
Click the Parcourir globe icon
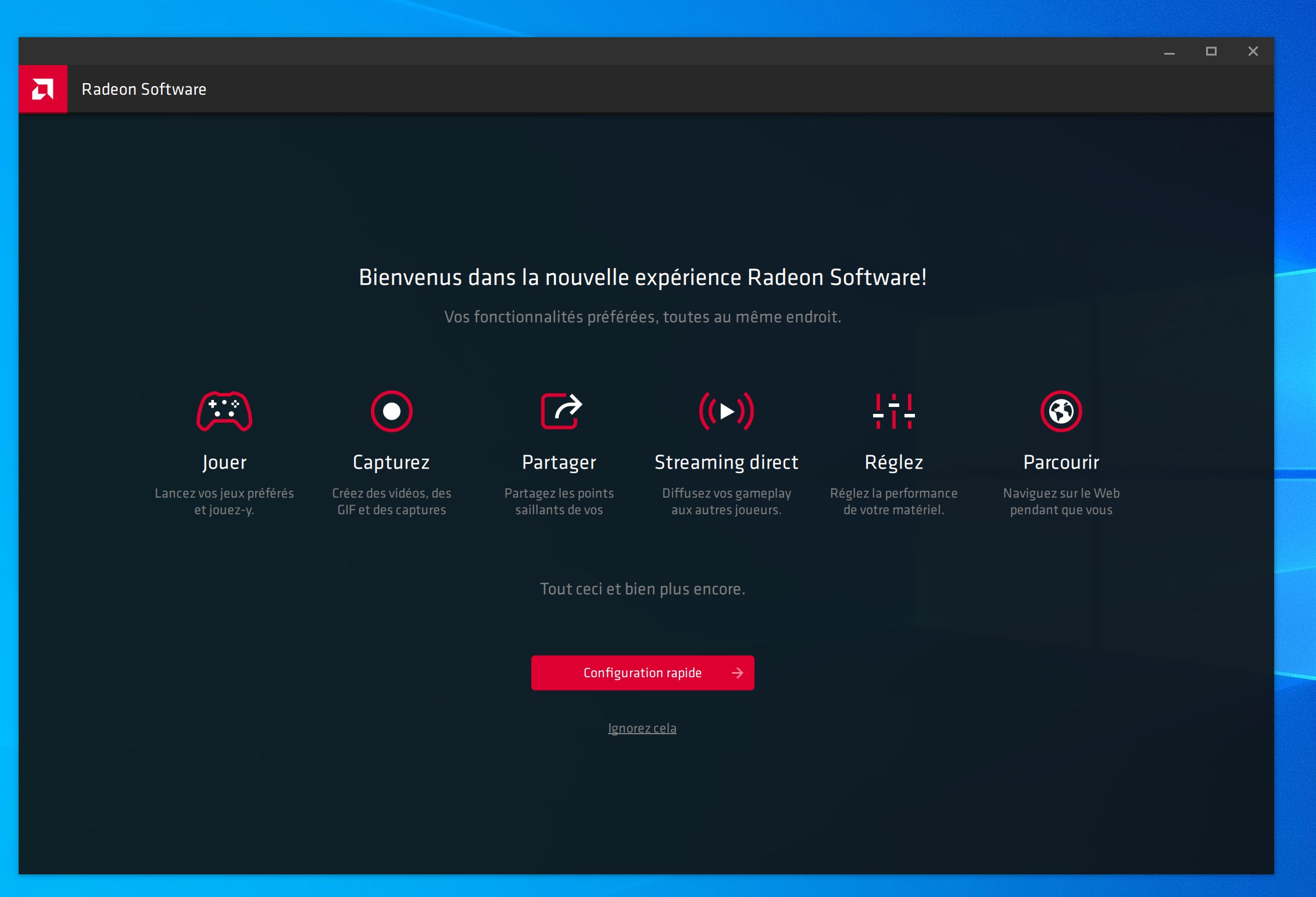point(1061,411)
